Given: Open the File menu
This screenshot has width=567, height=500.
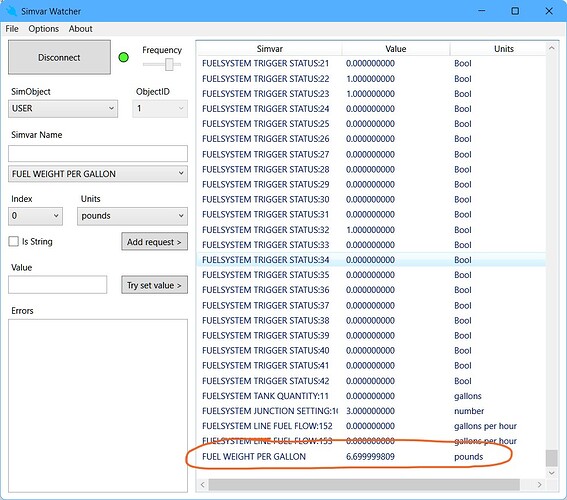Looking at the screenshot, I should [12, 29].
